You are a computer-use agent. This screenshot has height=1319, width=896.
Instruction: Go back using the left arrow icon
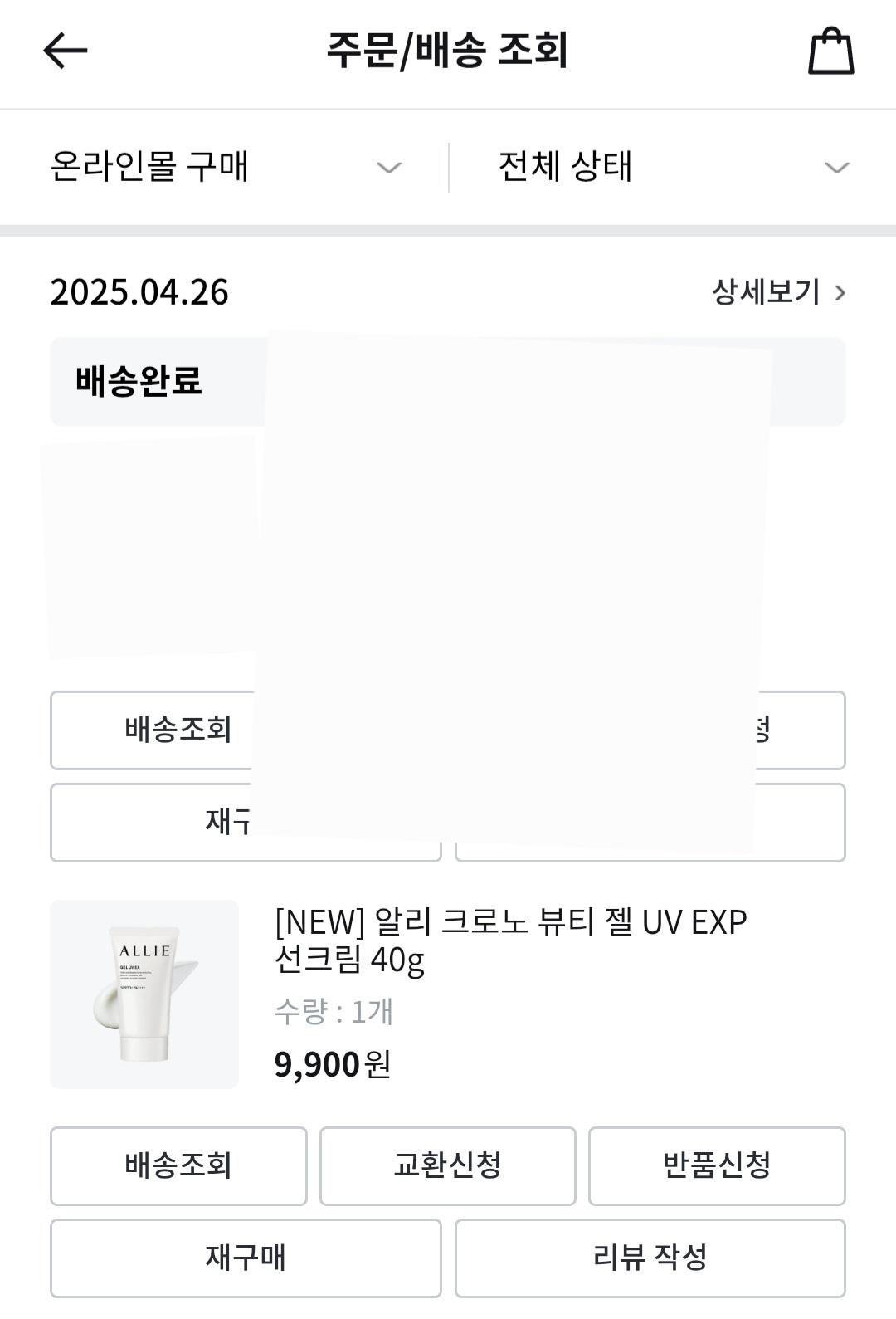click(66, 51)
